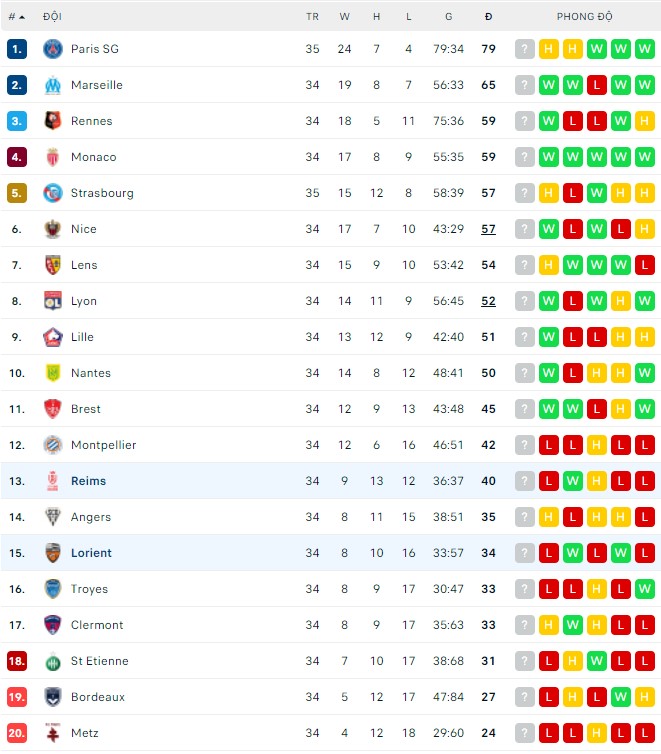Click the St Etienne green crest

(x=53, y=661)
